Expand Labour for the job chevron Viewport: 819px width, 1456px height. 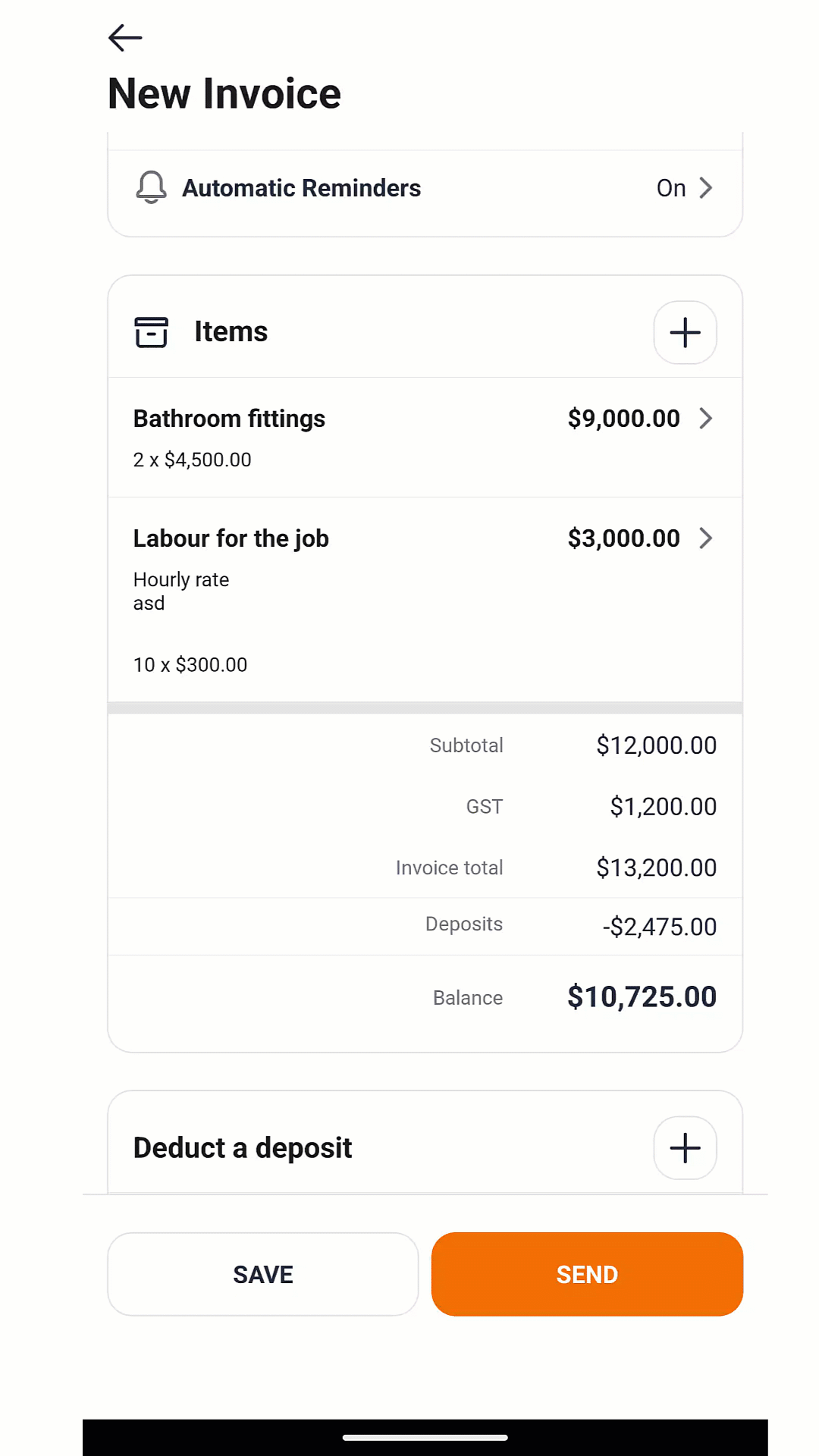click(x=706, y=538)
